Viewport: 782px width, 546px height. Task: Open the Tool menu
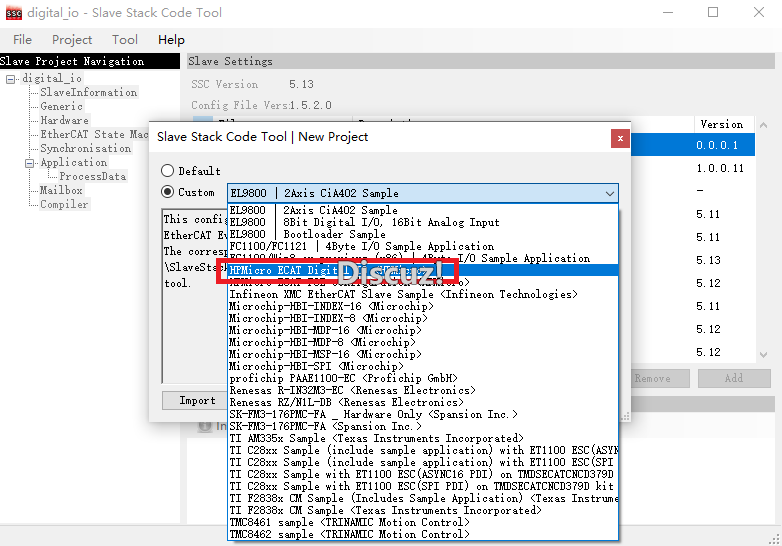coord(125,39)
